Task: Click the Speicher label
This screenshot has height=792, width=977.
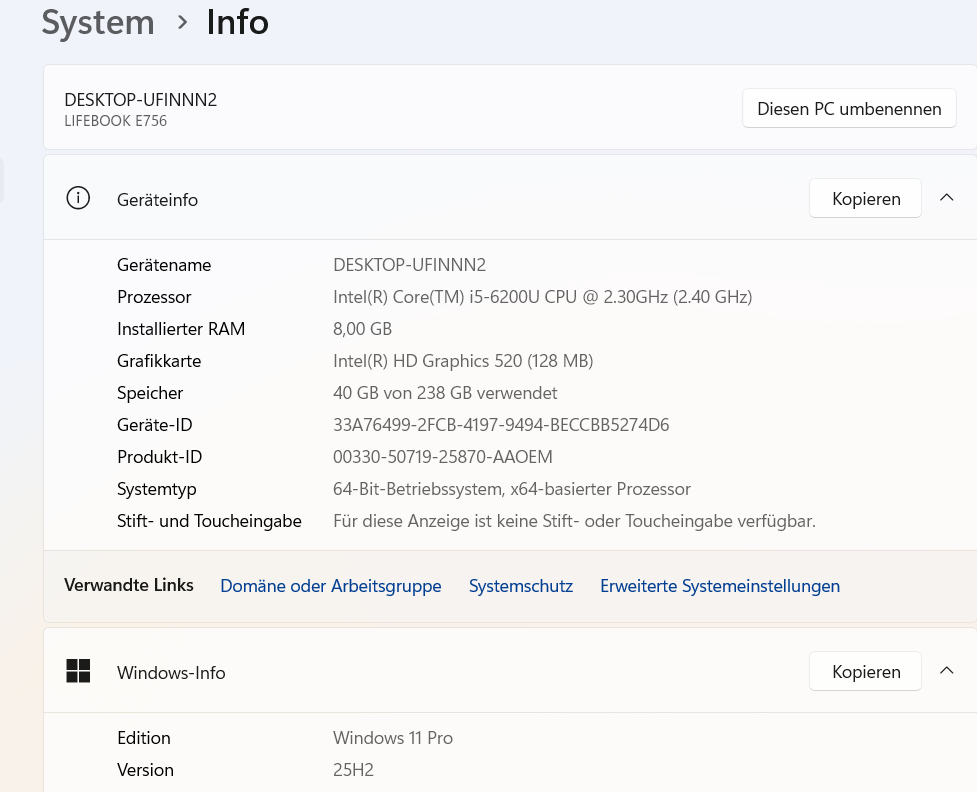Action: click(x=150, y=393)
